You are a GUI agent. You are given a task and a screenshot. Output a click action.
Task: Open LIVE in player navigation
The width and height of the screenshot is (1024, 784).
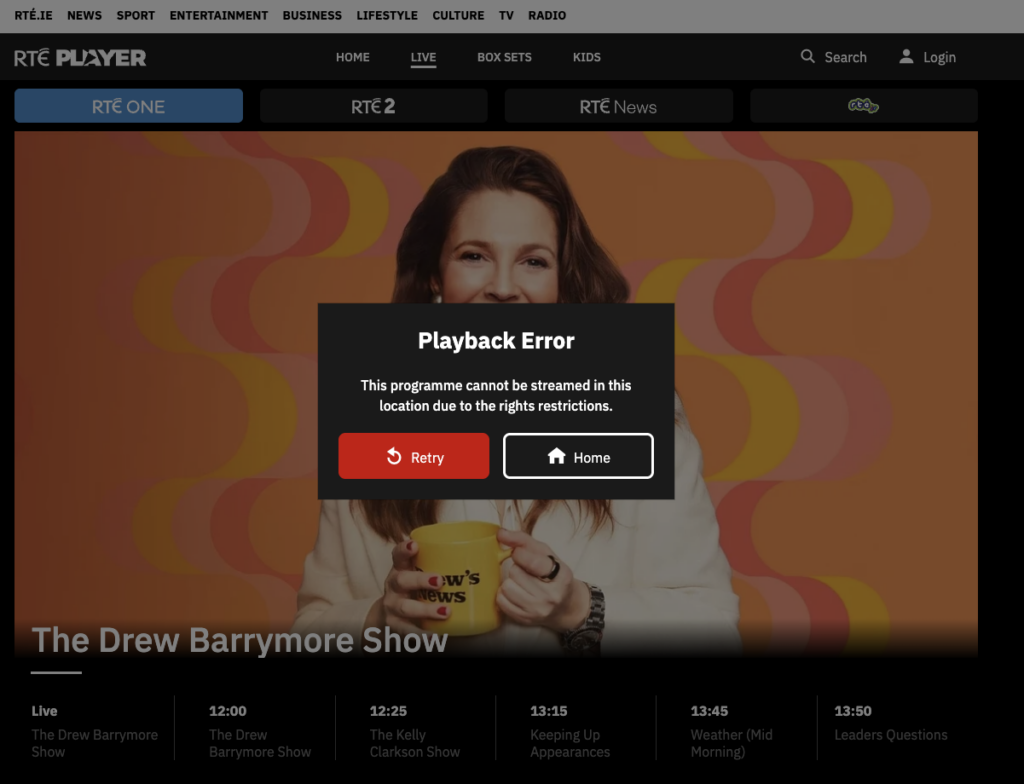[423, 57]
